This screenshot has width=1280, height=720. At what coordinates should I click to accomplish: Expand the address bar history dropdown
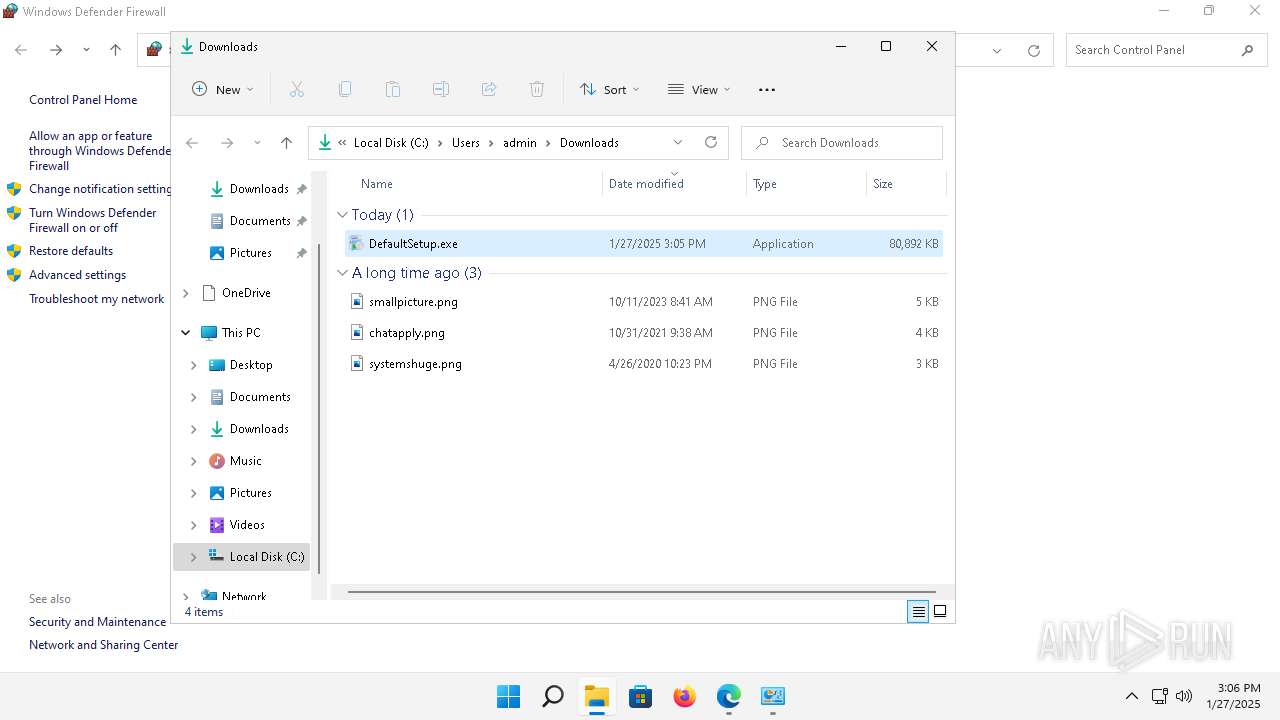(678, 142)
